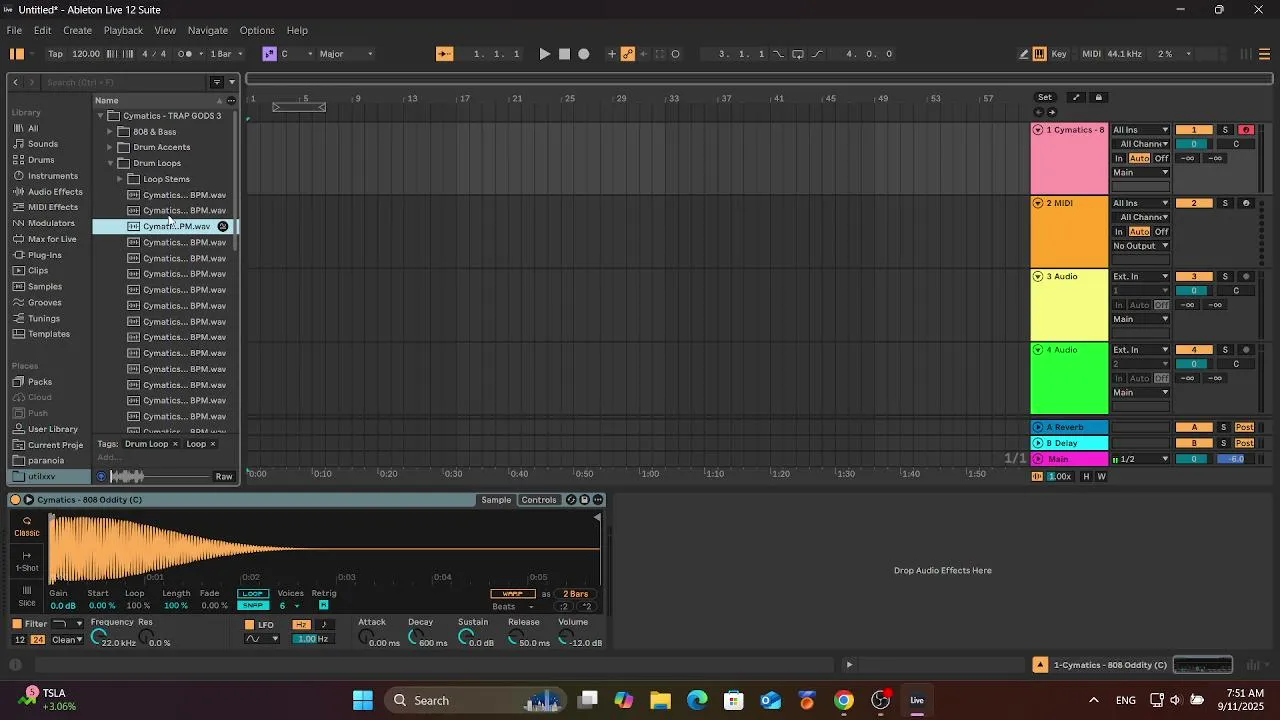The width and height of the screenshot is (1280, 720).
Task: Disarm track 1 Cymatics record button
Action: point(1246,130)
